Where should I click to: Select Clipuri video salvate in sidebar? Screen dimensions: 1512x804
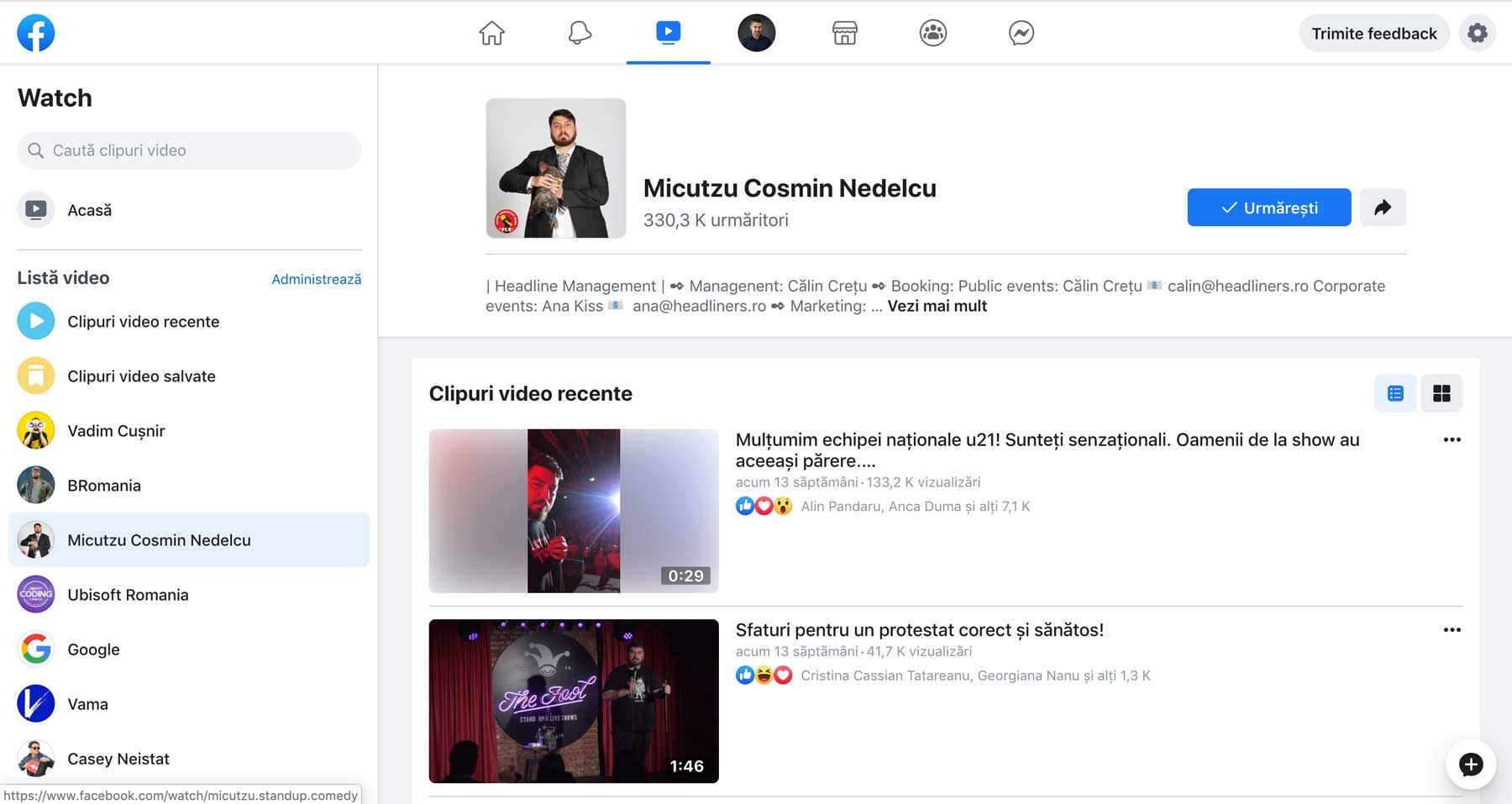(141, 376)
